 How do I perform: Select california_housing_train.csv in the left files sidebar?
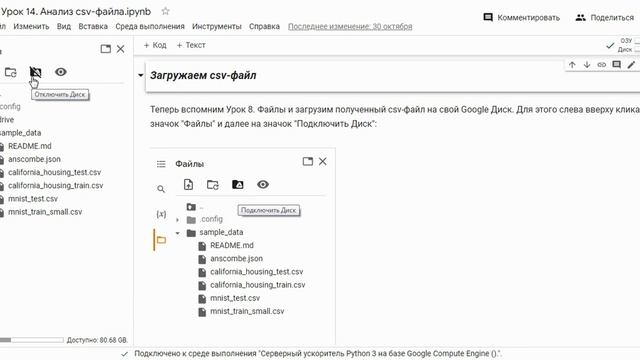click(x=56, y=185)
